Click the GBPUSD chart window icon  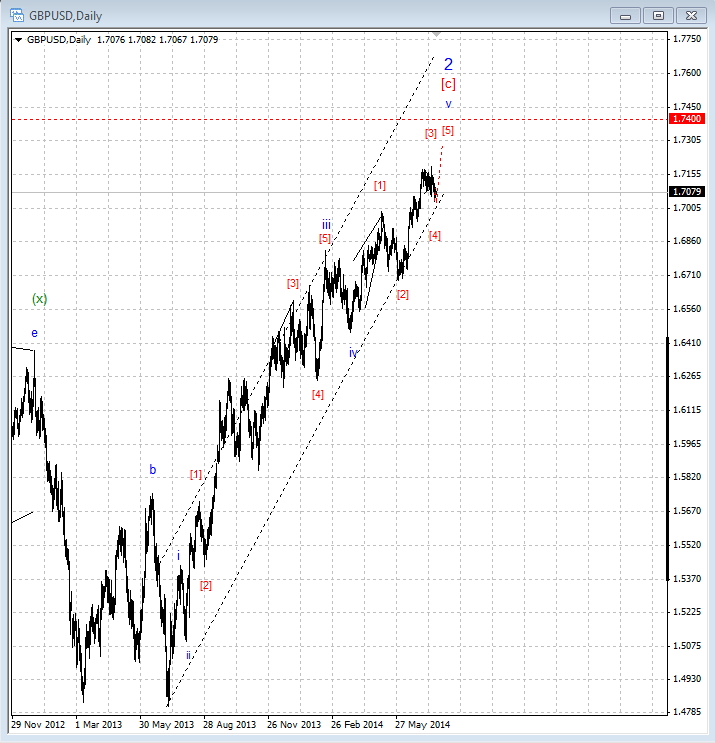(x=17, y=15)
